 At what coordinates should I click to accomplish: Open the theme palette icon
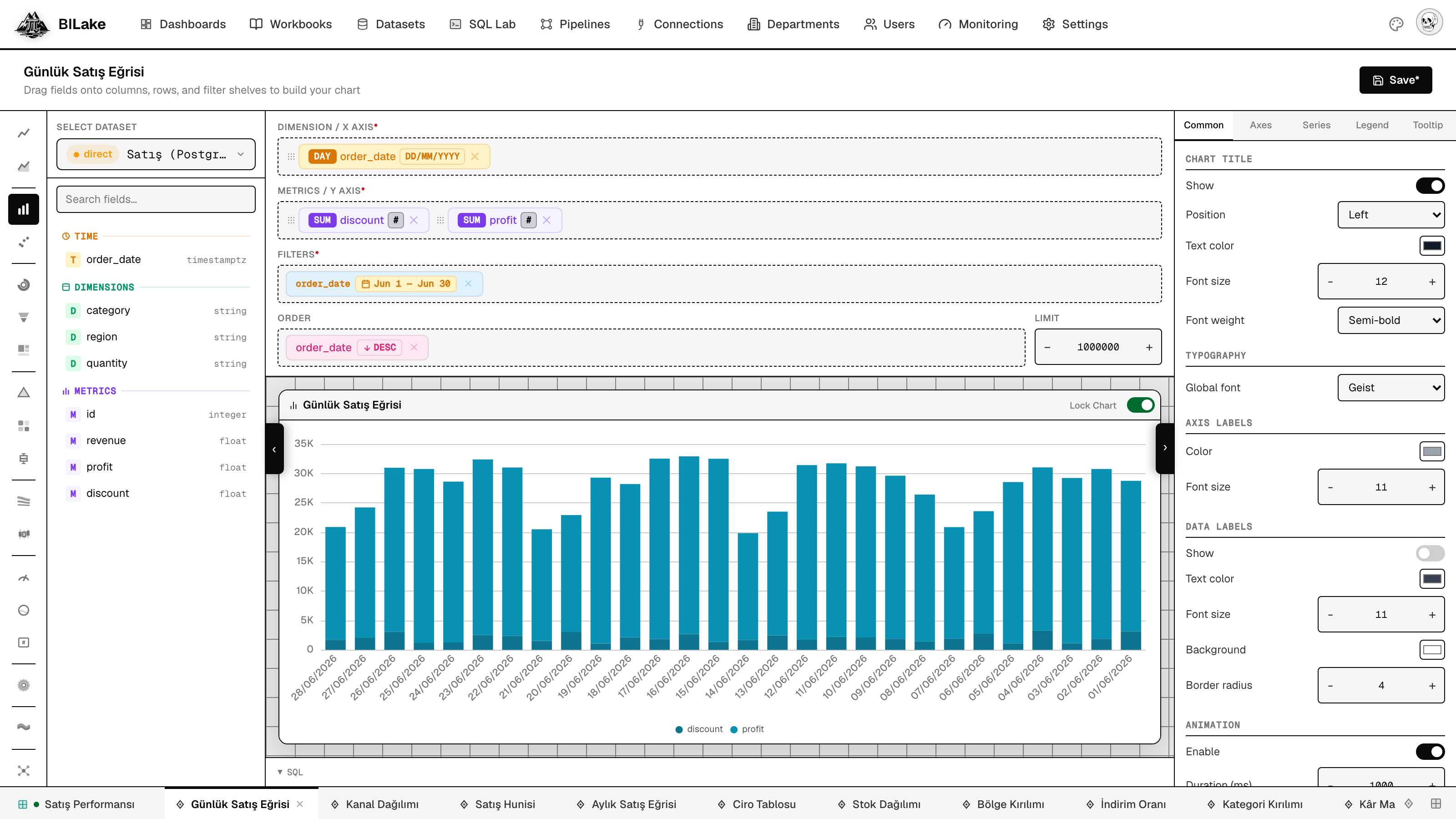pos(1396,24)
